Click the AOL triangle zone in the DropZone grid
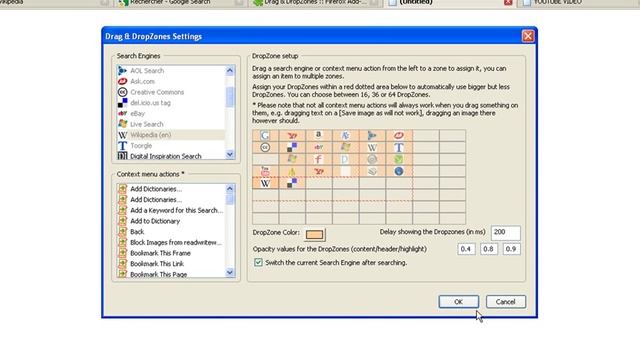 coord(372,136)
